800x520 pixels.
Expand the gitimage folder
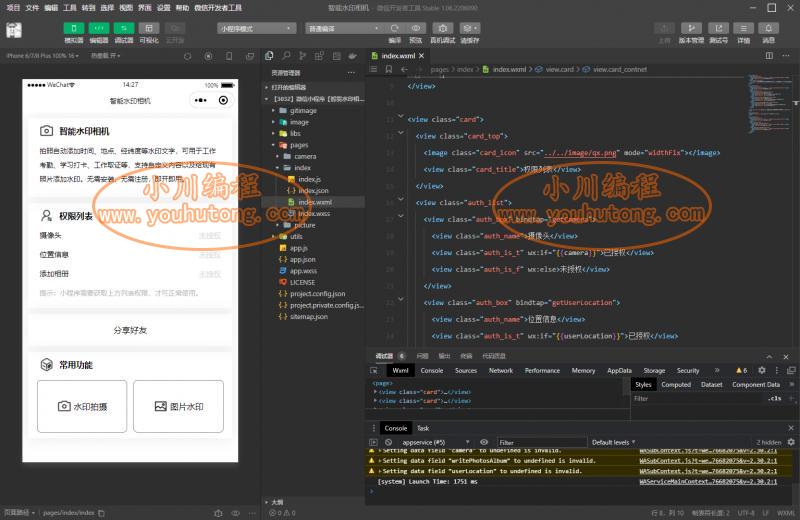303,111
